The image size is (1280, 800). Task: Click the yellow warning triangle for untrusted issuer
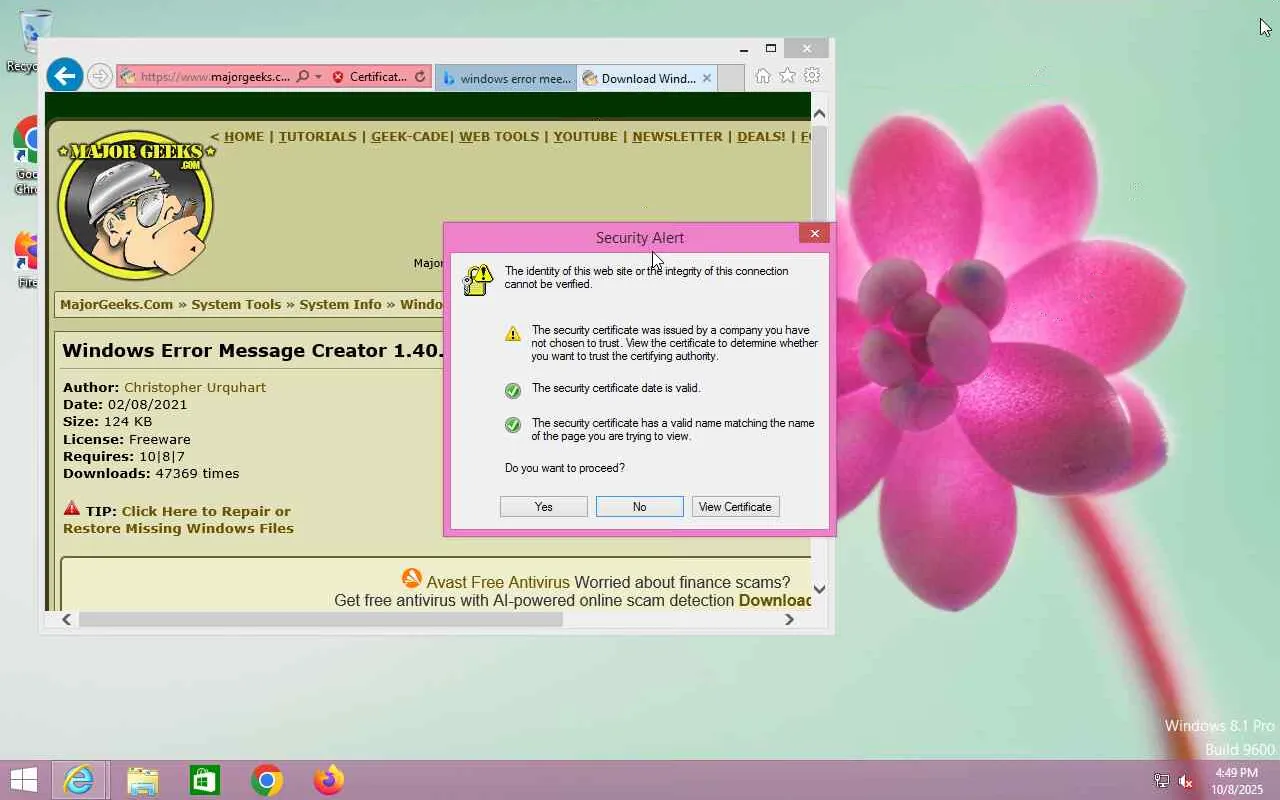pos(513,334)
